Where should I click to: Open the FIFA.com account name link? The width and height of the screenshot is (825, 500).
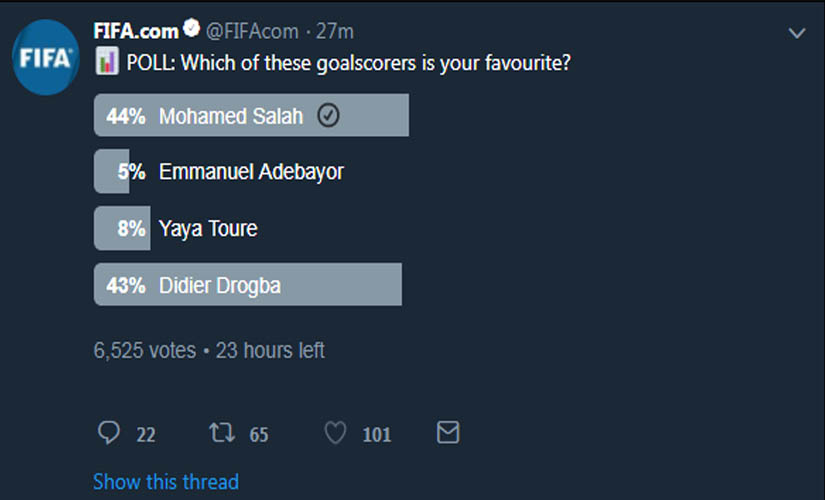pyautogui.click(x=134, y=32)
